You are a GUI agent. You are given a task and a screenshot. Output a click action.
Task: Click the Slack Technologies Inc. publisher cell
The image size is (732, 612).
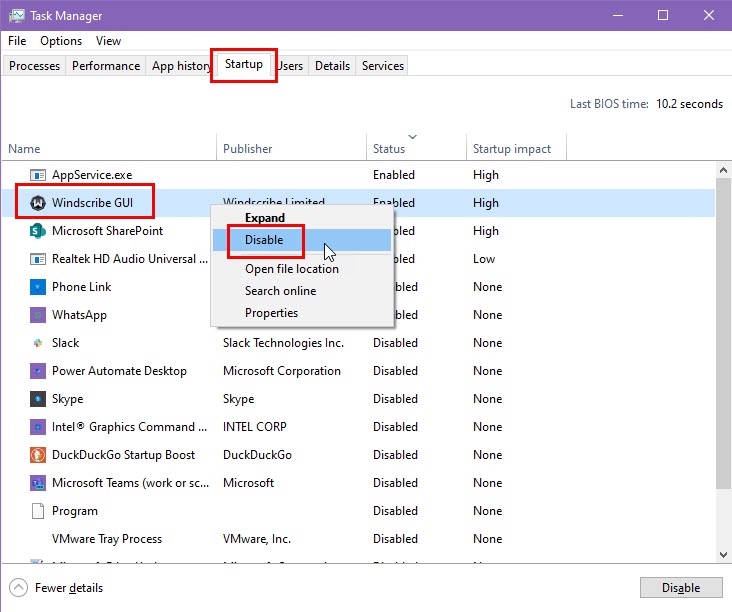point(283,343)
